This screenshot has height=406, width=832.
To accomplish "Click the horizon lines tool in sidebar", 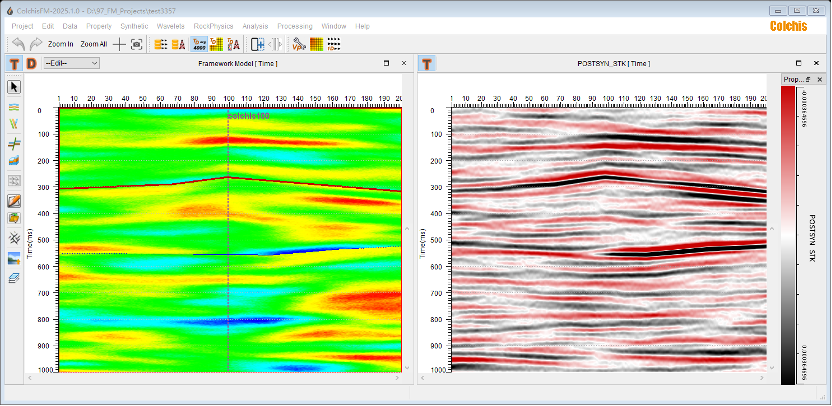I will (x=14, y=107).
